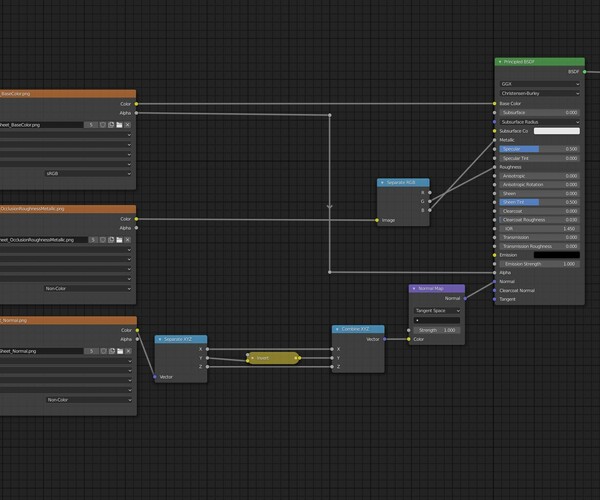Open the GGX distribution dropdown
The width and height of the screenshot is (600, 500).
(540, 84)
